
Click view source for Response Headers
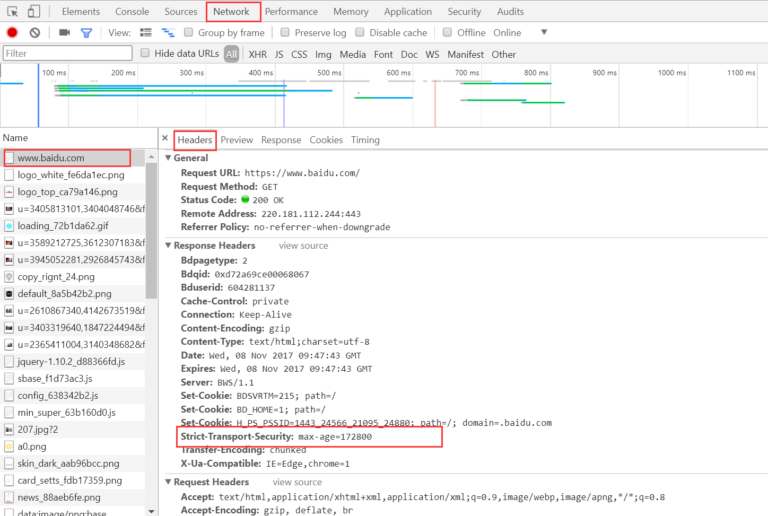[304, 246]
